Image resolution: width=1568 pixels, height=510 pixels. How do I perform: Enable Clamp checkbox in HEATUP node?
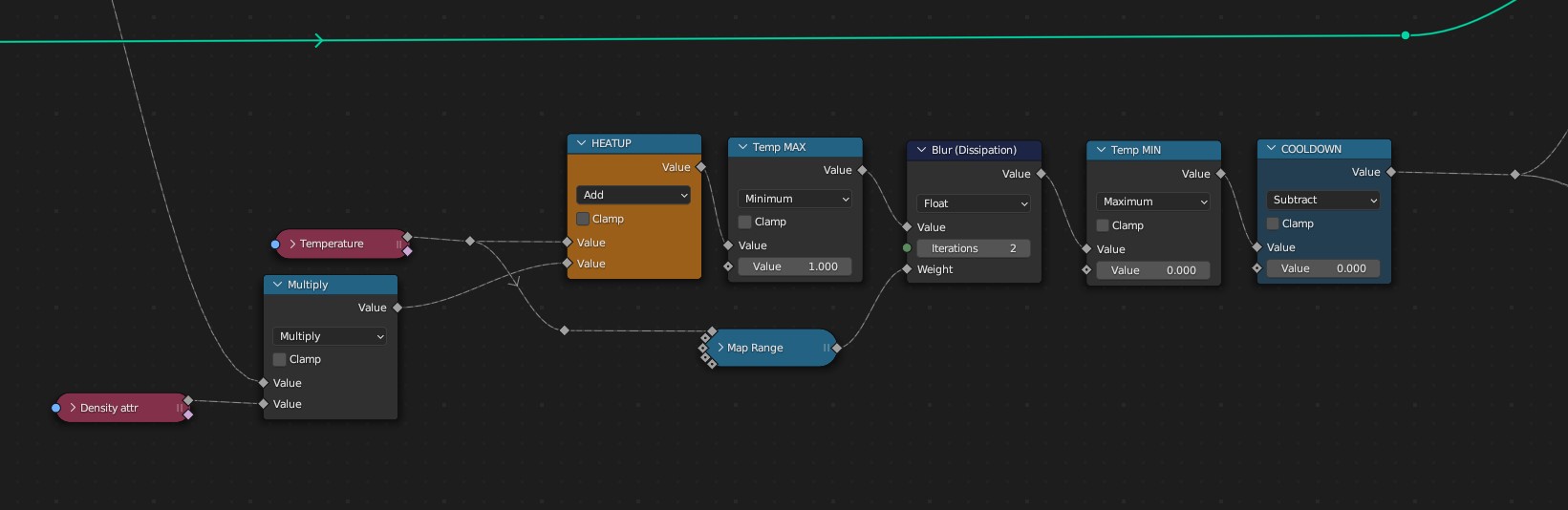tap(583, 219)
